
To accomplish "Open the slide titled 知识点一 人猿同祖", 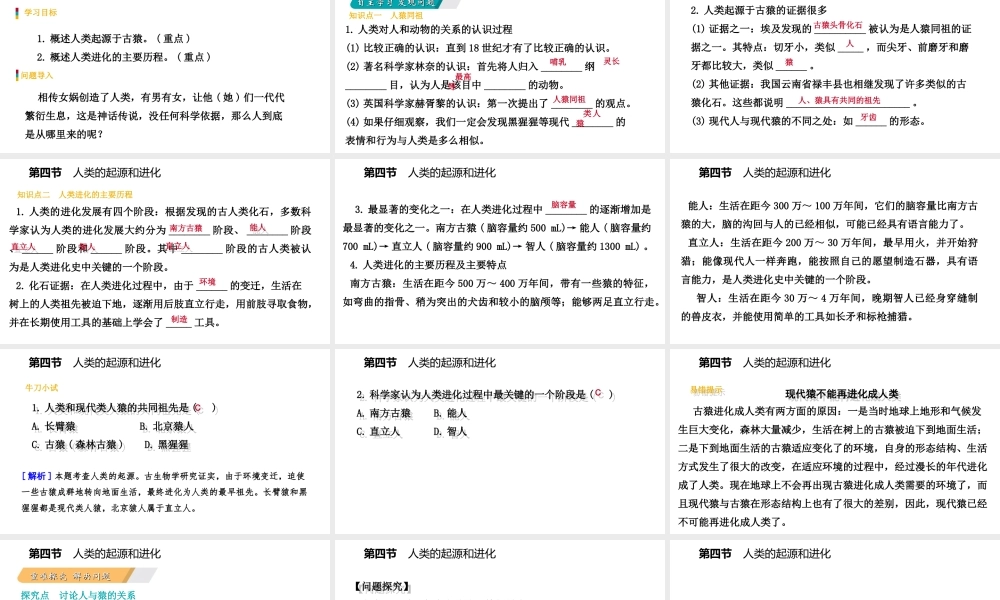I will point(499,76).
